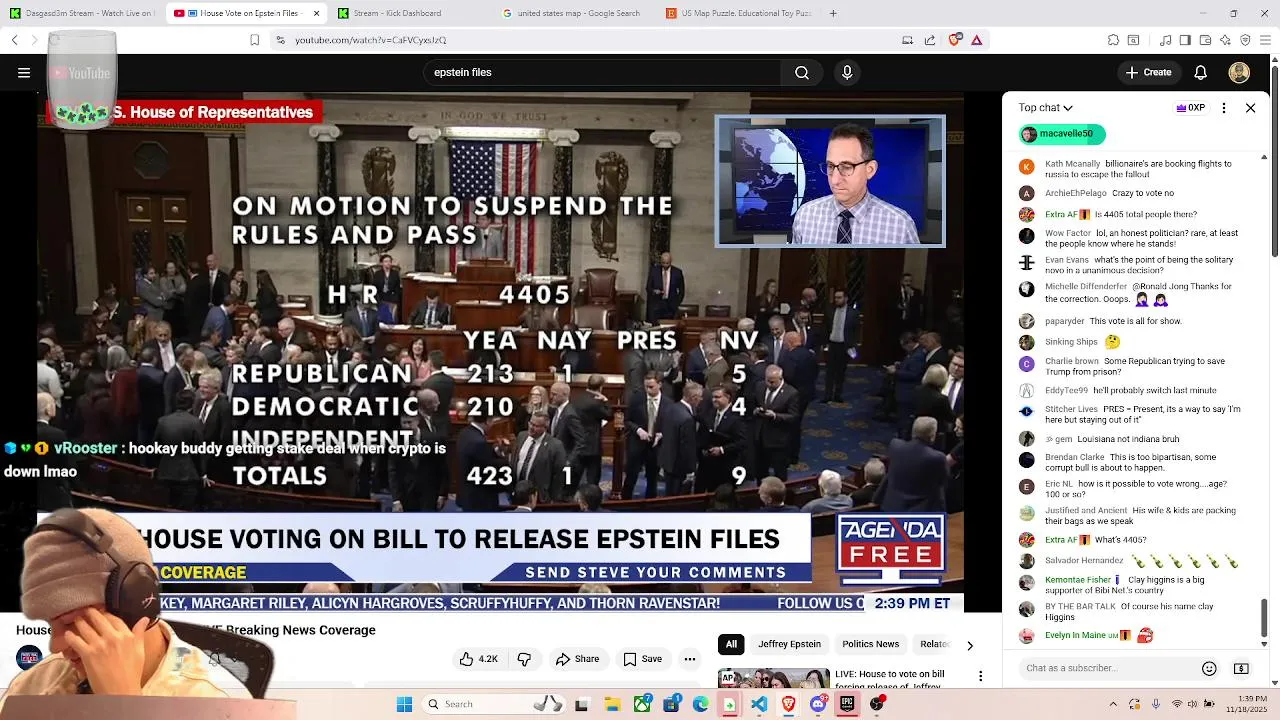The image size is (1280, 720).
Task: Open the browser main hamburger menu
Action: tap(1266, 40)
